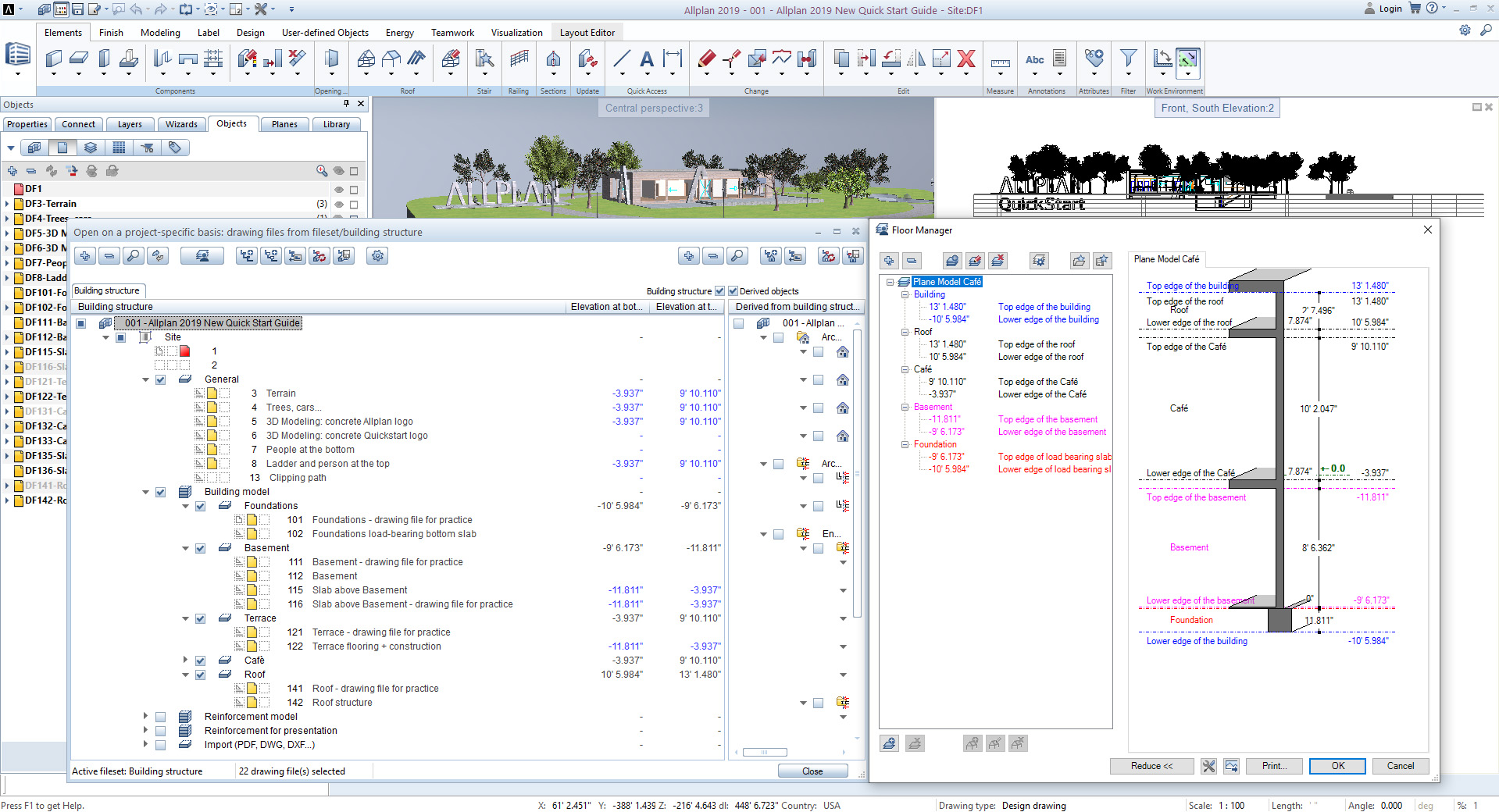Click expand-all plus icon in building structure toolbar
The image size is (1499, 812).
coord(85,255)
